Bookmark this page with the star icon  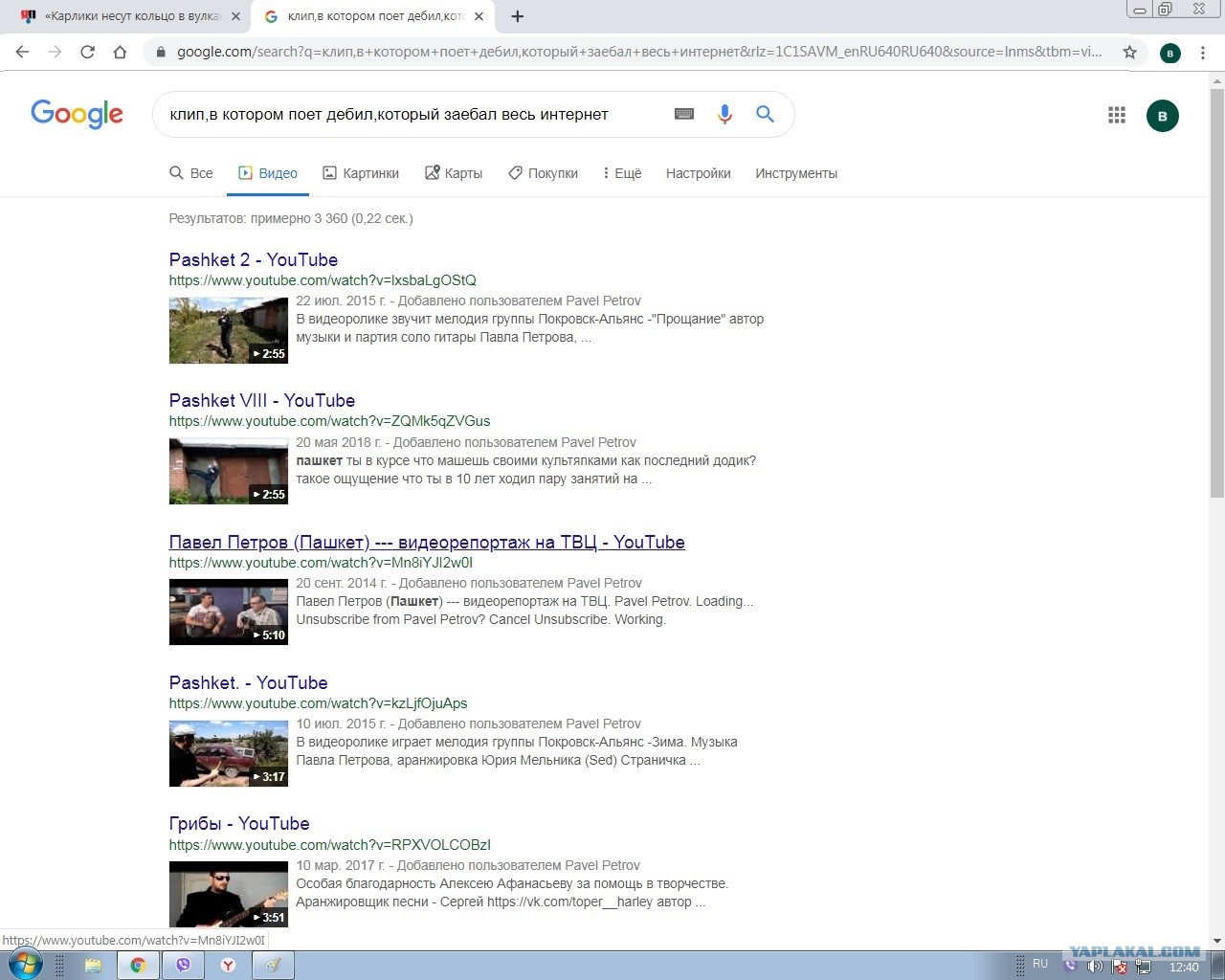1130,52
